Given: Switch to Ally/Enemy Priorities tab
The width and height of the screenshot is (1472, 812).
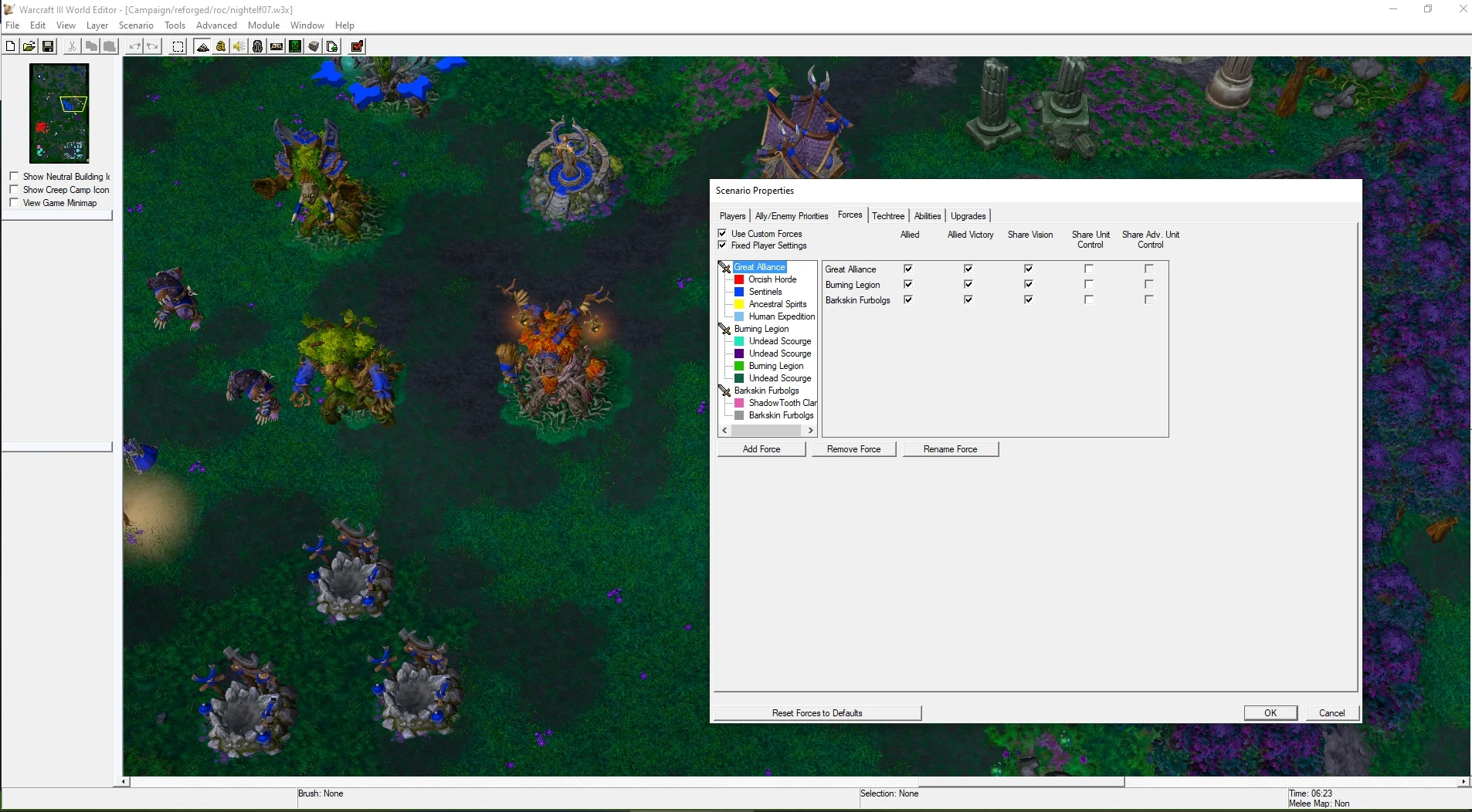Looking at the screenshot, I should pos(792,216).
